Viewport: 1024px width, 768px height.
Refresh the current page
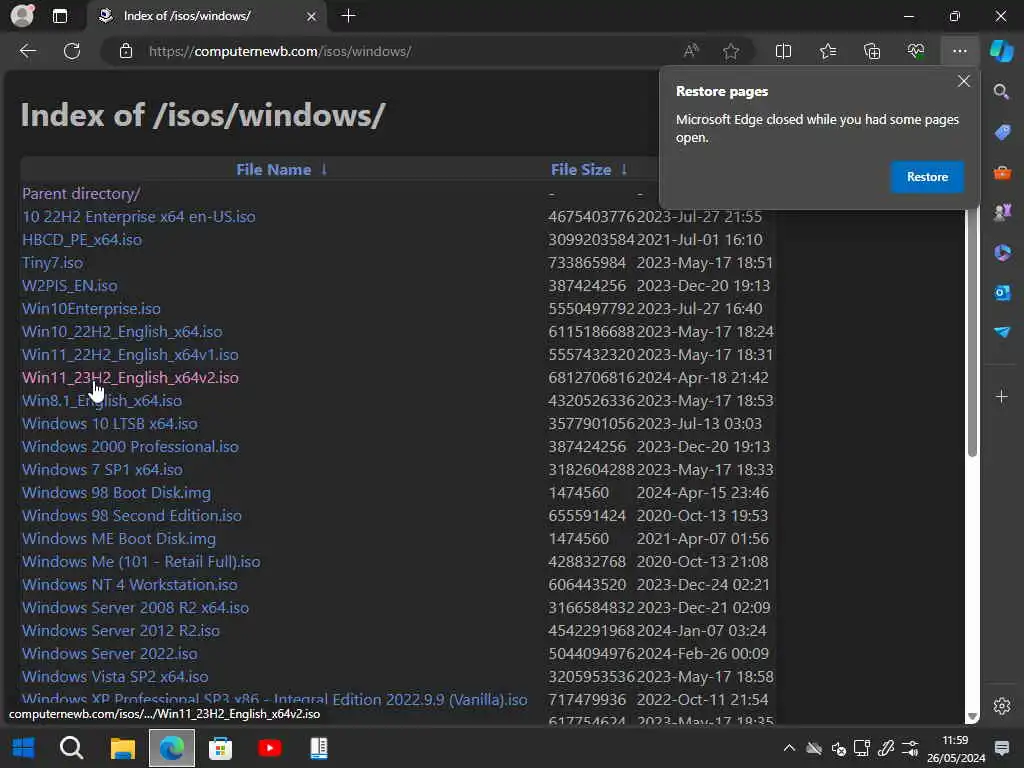(72, 51)
